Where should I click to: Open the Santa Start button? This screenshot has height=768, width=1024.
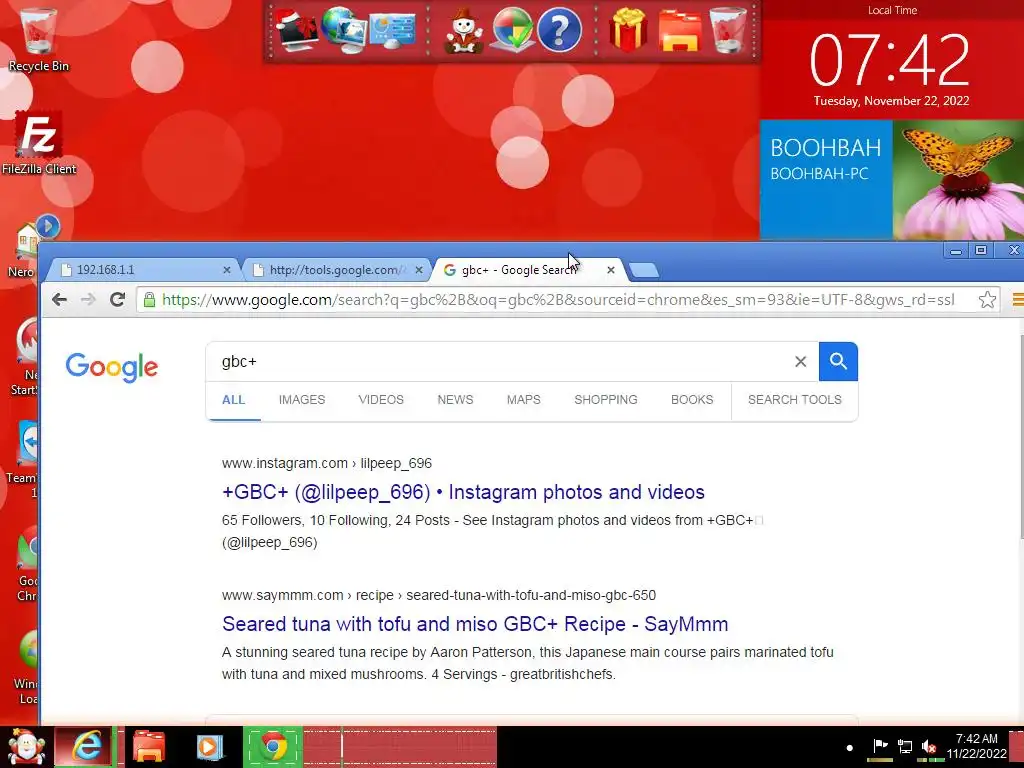tap(25, 746)
